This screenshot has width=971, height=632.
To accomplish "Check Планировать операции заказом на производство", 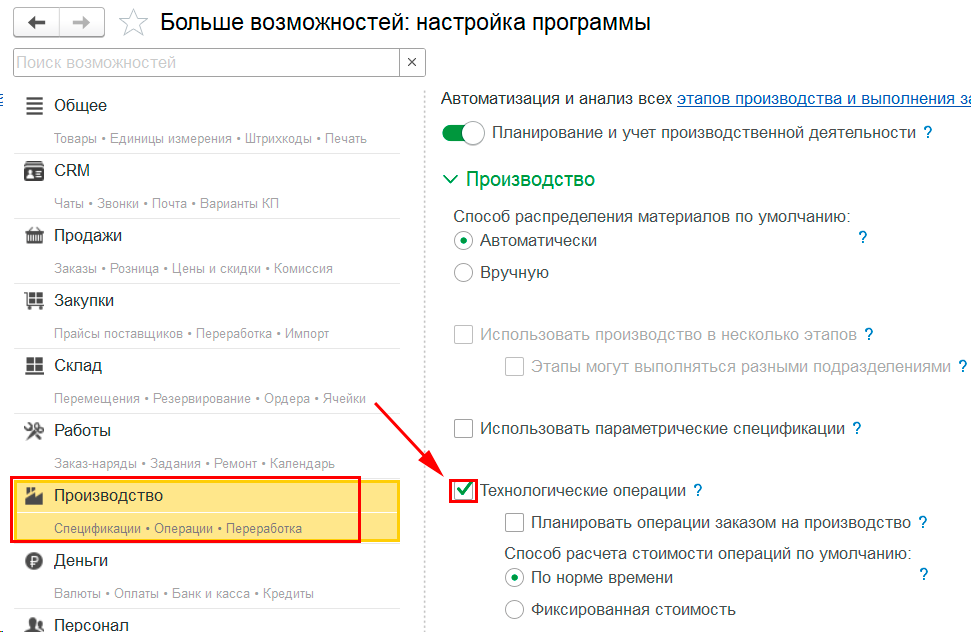I will click(514, 522).
